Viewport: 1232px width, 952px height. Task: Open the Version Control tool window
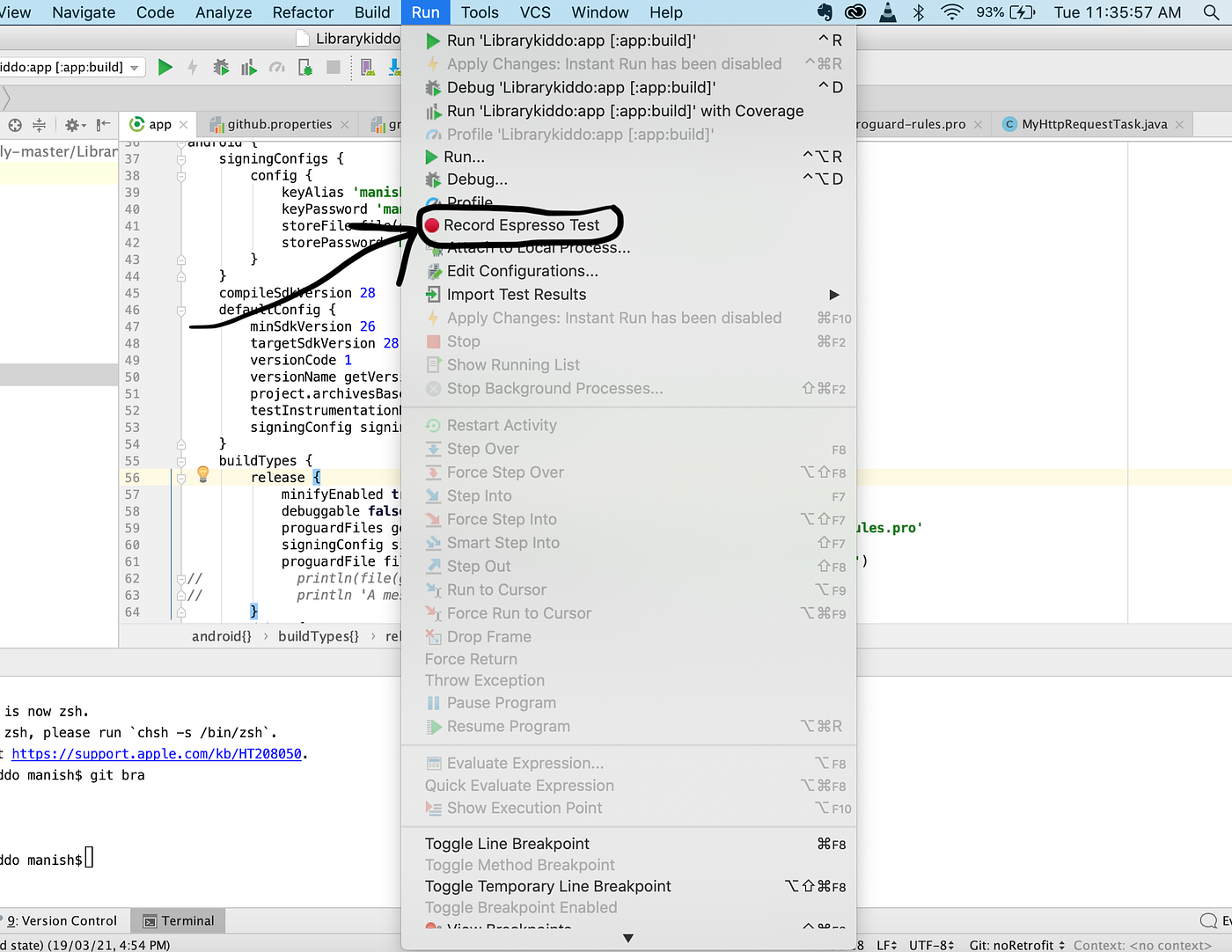tap(62, 920)
